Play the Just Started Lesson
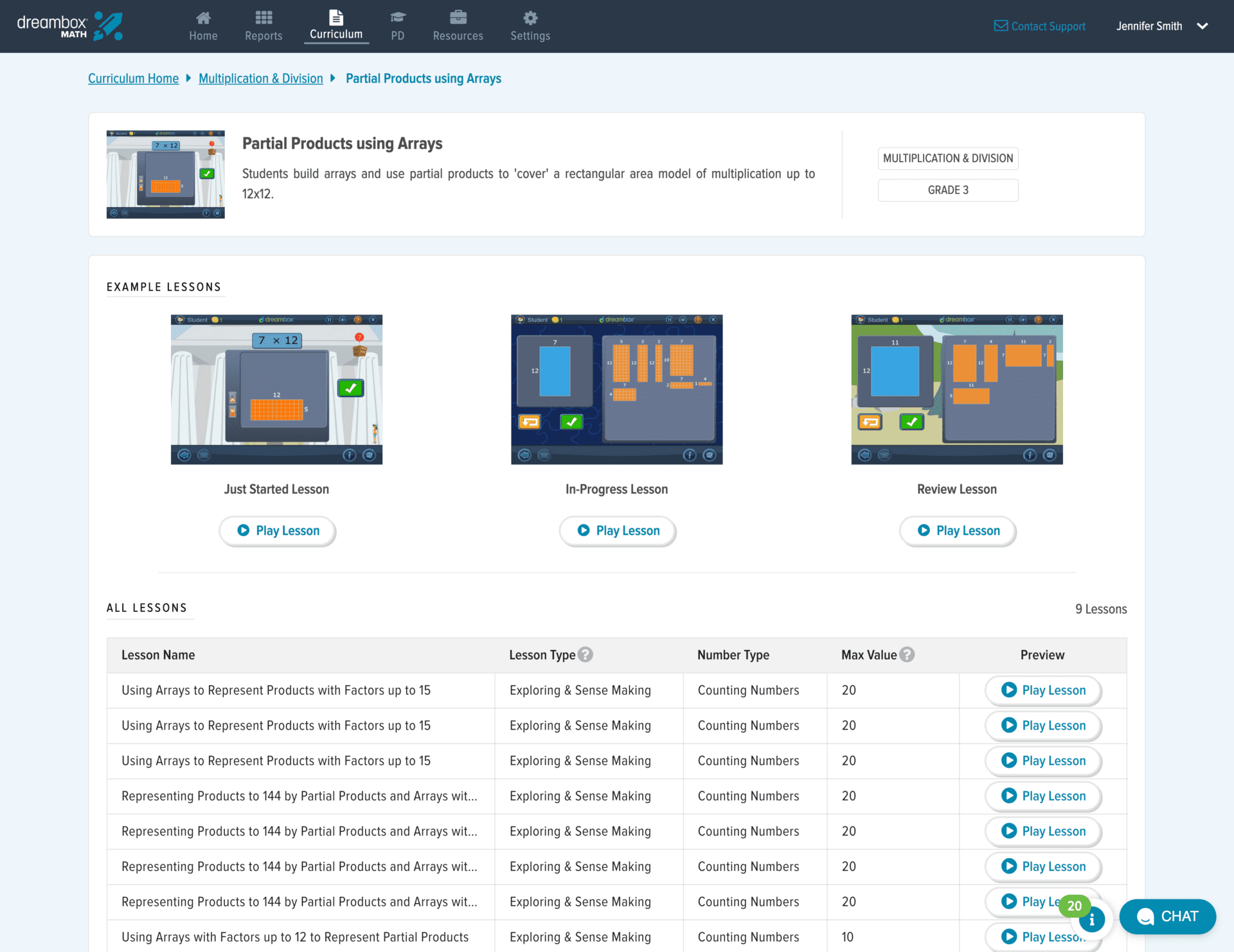The width and height of the screenshot is (1234, 952). coord(278,530)
